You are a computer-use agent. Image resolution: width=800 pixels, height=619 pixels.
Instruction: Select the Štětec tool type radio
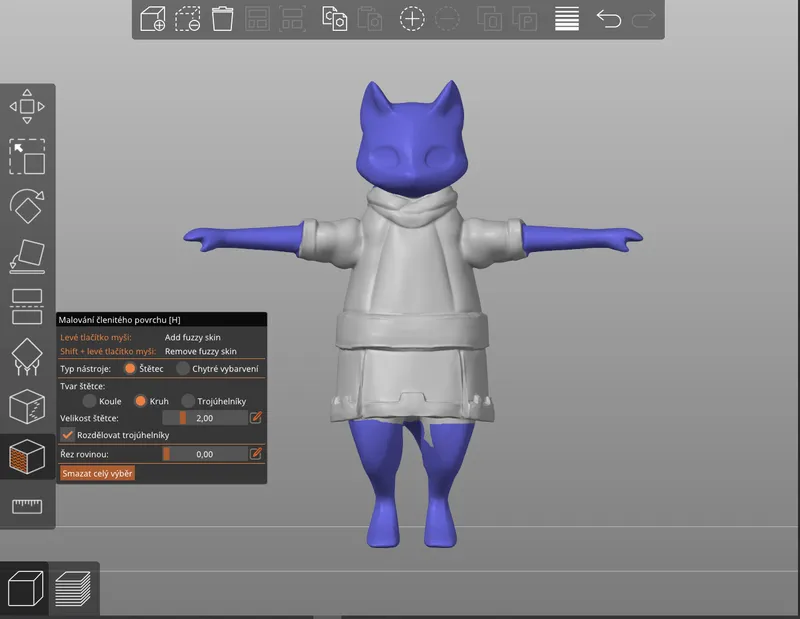point(130,368)
